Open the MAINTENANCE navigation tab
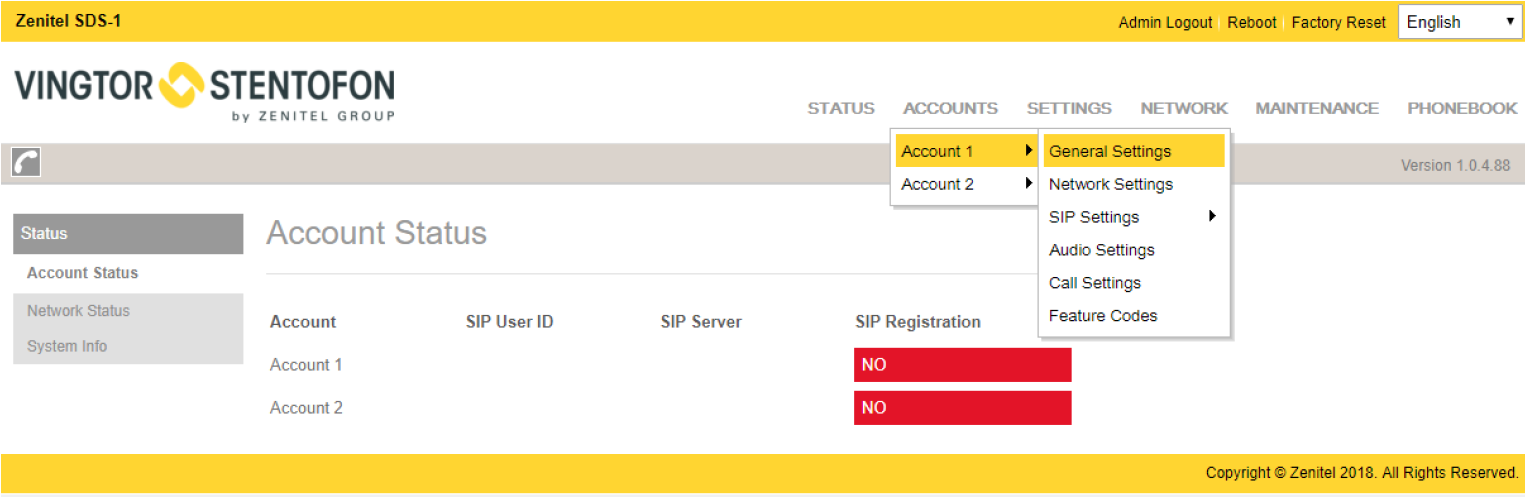Viewport: 1526px width, 498px height. (1317, 108)
